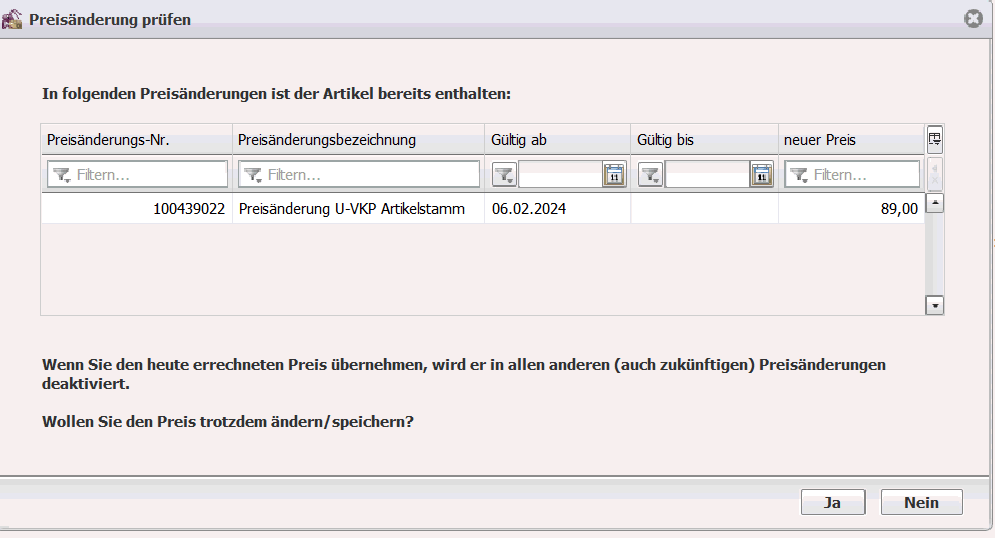Viewport: 995px width, 538px height.
Task: Sort by Preisänderungsbezeichnung column header
Action: pos(359,140)
